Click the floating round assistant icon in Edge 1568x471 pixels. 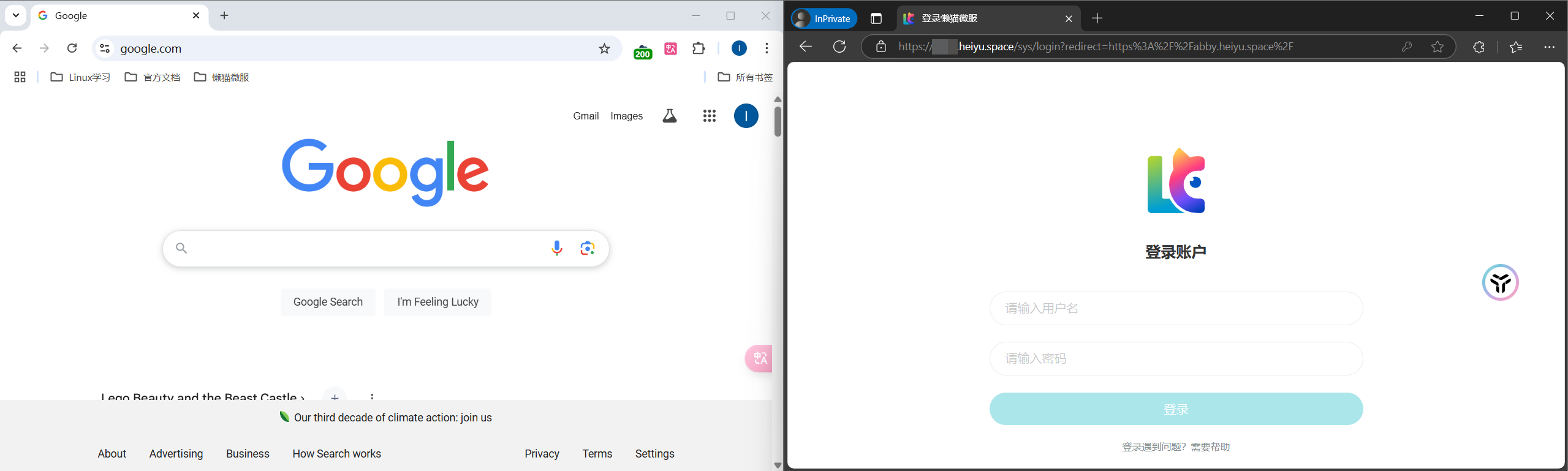[x=1501, y=282]
